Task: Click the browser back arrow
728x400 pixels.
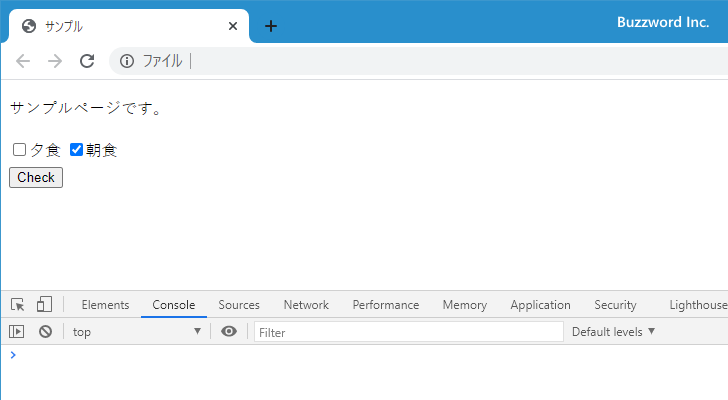Action: pos(23,61)
